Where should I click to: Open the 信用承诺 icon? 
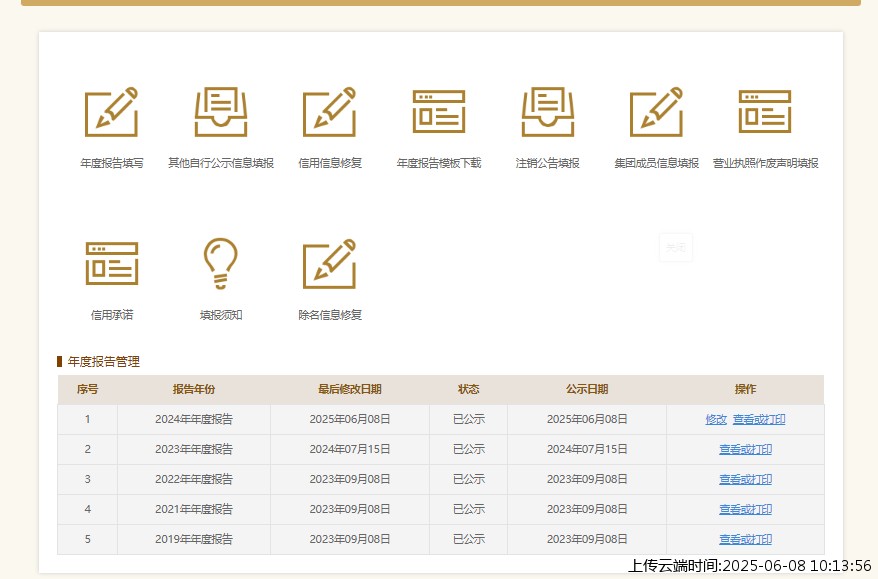(111, 264)
